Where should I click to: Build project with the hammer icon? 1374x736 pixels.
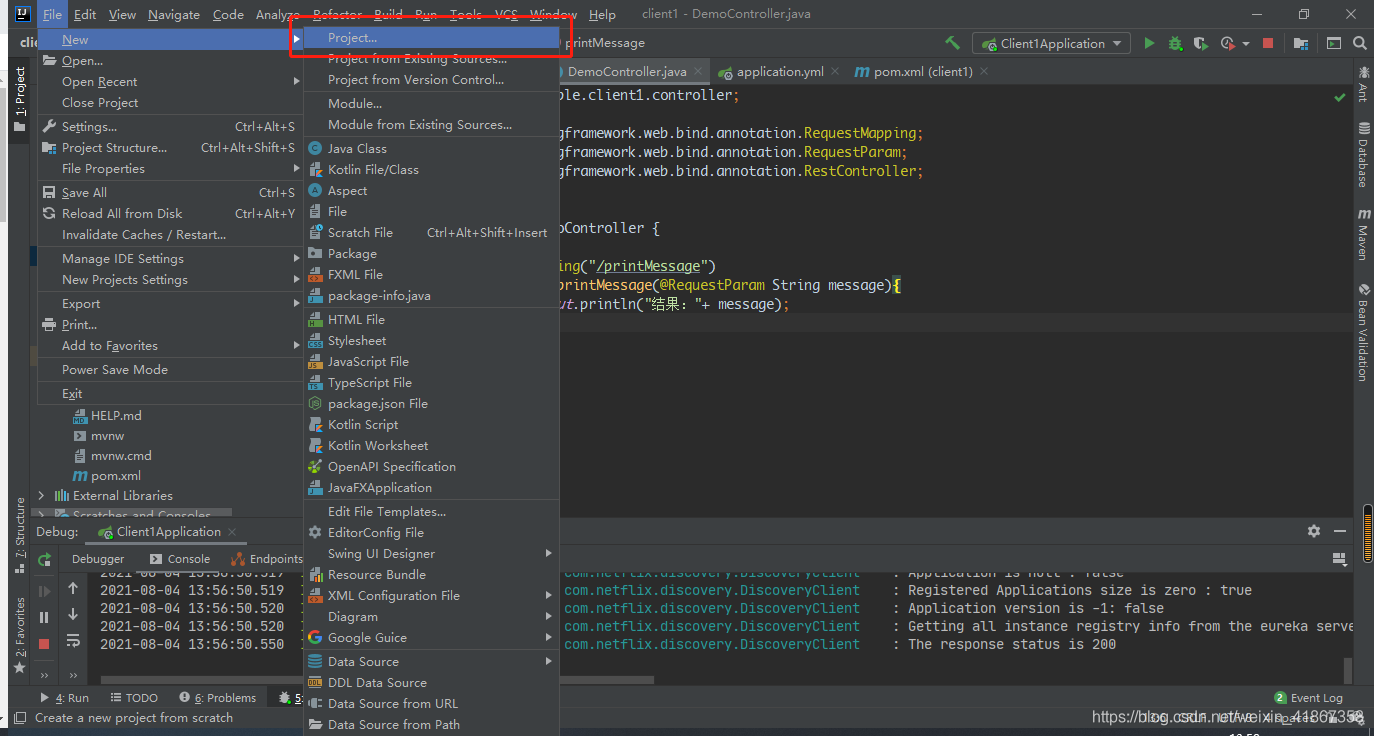pyautogui.click(x=952, y=43)
